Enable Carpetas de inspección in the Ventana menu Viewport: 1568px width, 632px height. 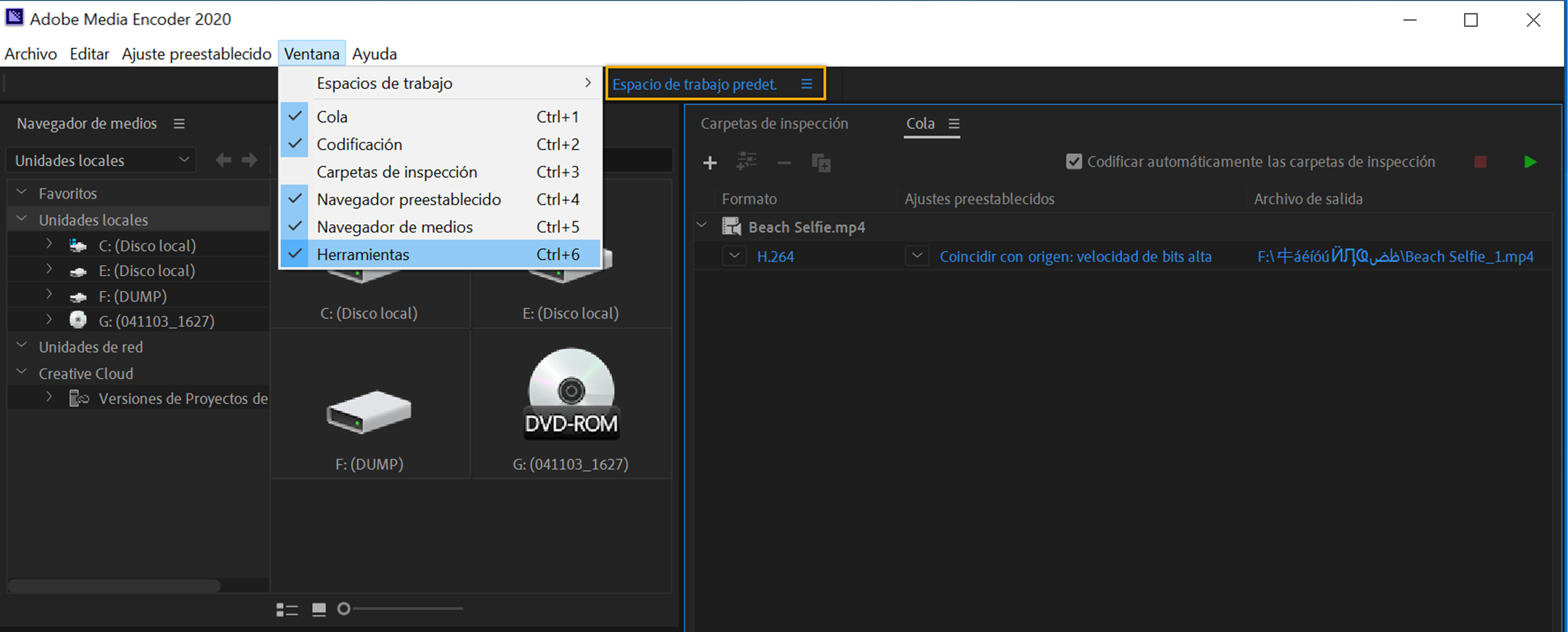coord(396,172)
